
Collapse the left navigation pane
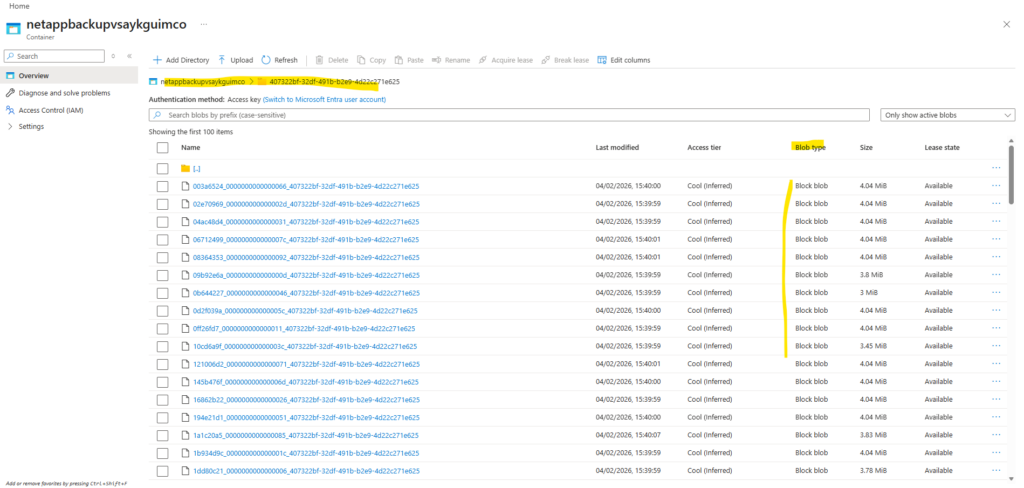pos(128,56)
